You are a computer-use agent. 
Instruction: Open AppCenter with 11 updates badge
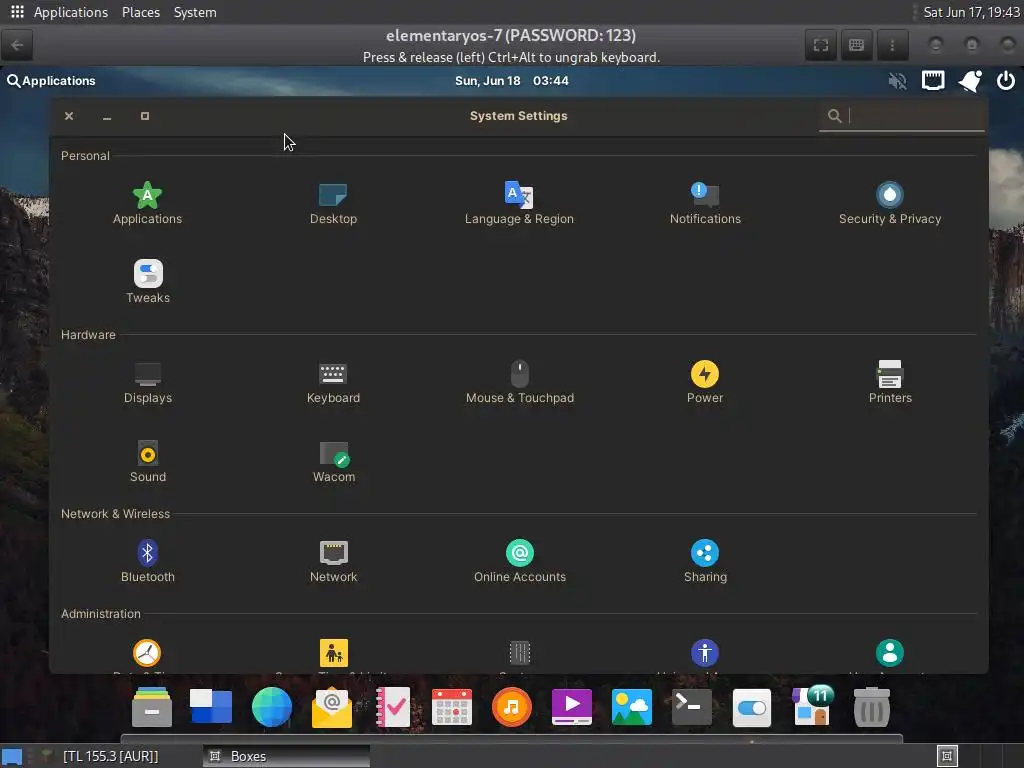point(812,706)
